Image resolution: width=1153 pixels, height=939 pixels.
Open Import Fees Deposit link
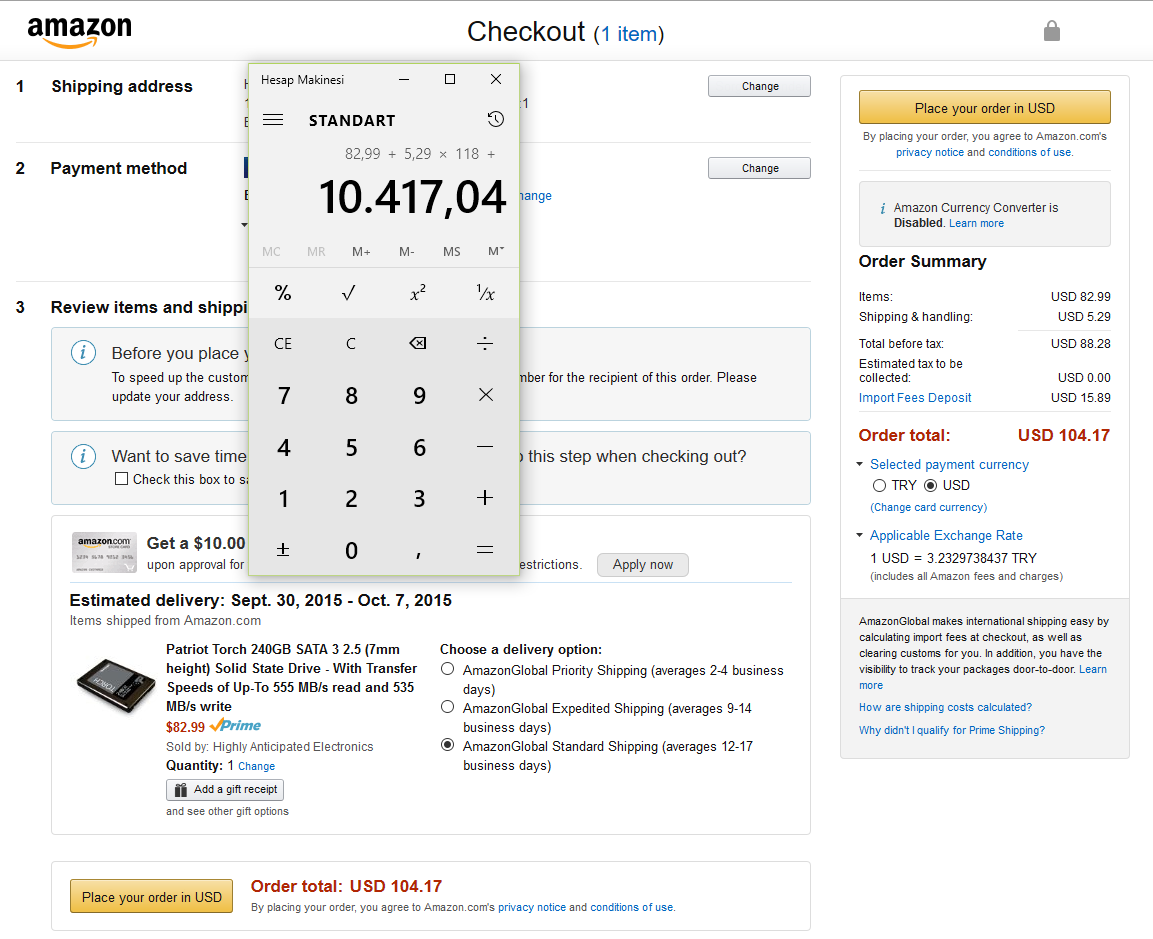point(915,398)
